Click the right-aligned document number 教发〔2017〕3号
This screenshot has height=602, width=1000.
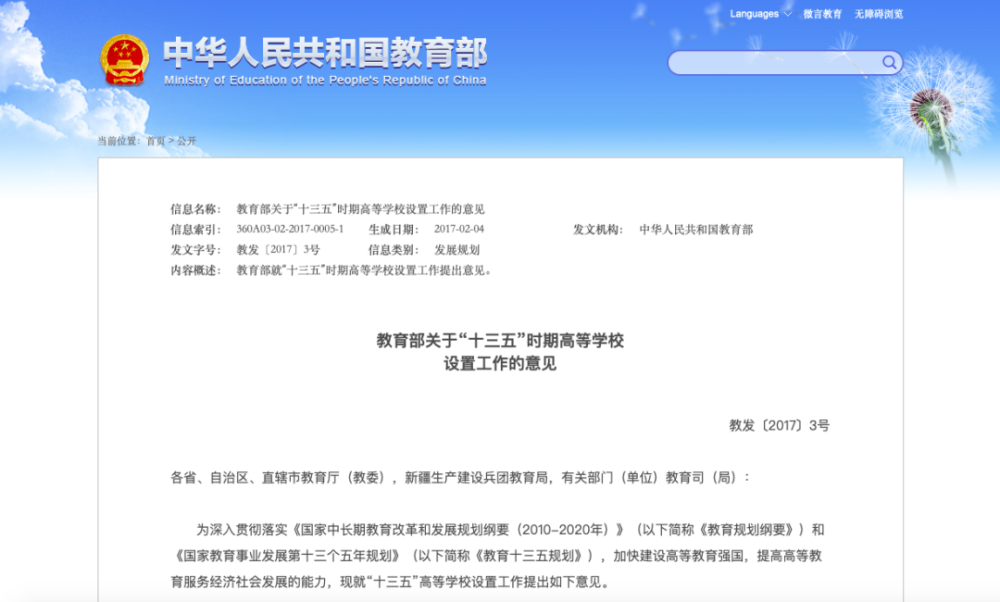coord(779,425)
